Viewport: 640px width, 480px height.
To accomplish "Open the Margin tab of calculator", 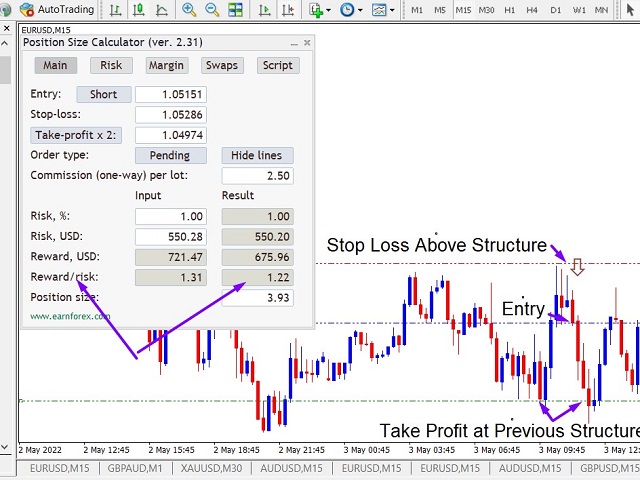I will (167, 65).
